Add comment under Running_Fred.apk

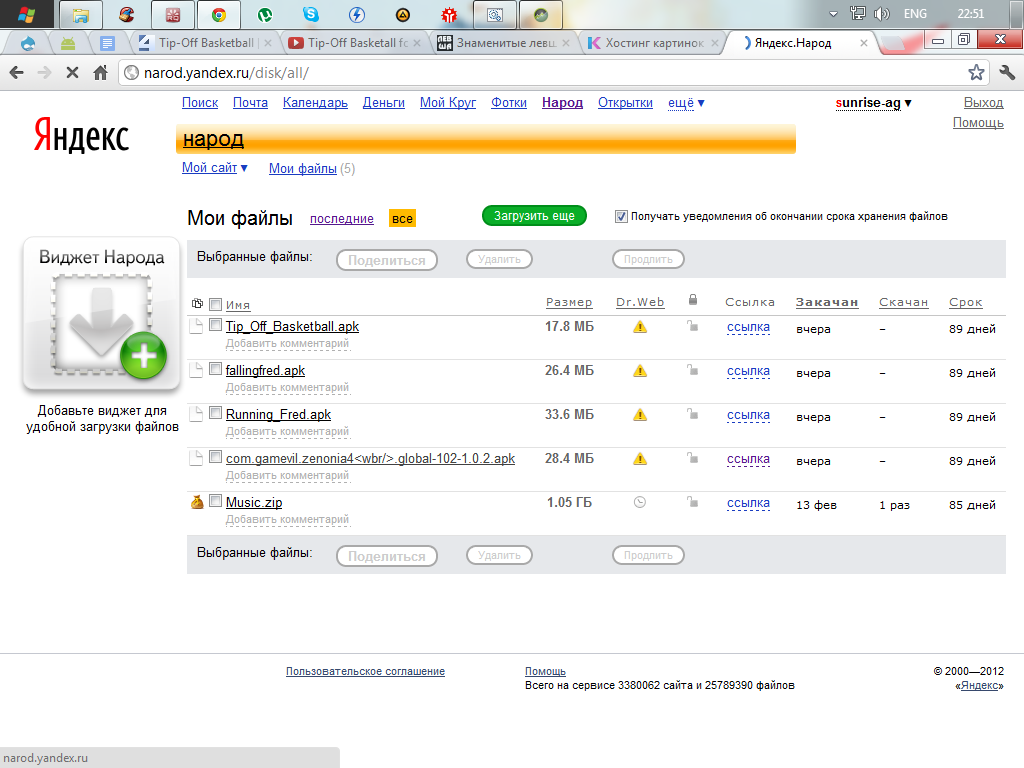(287, 431)
